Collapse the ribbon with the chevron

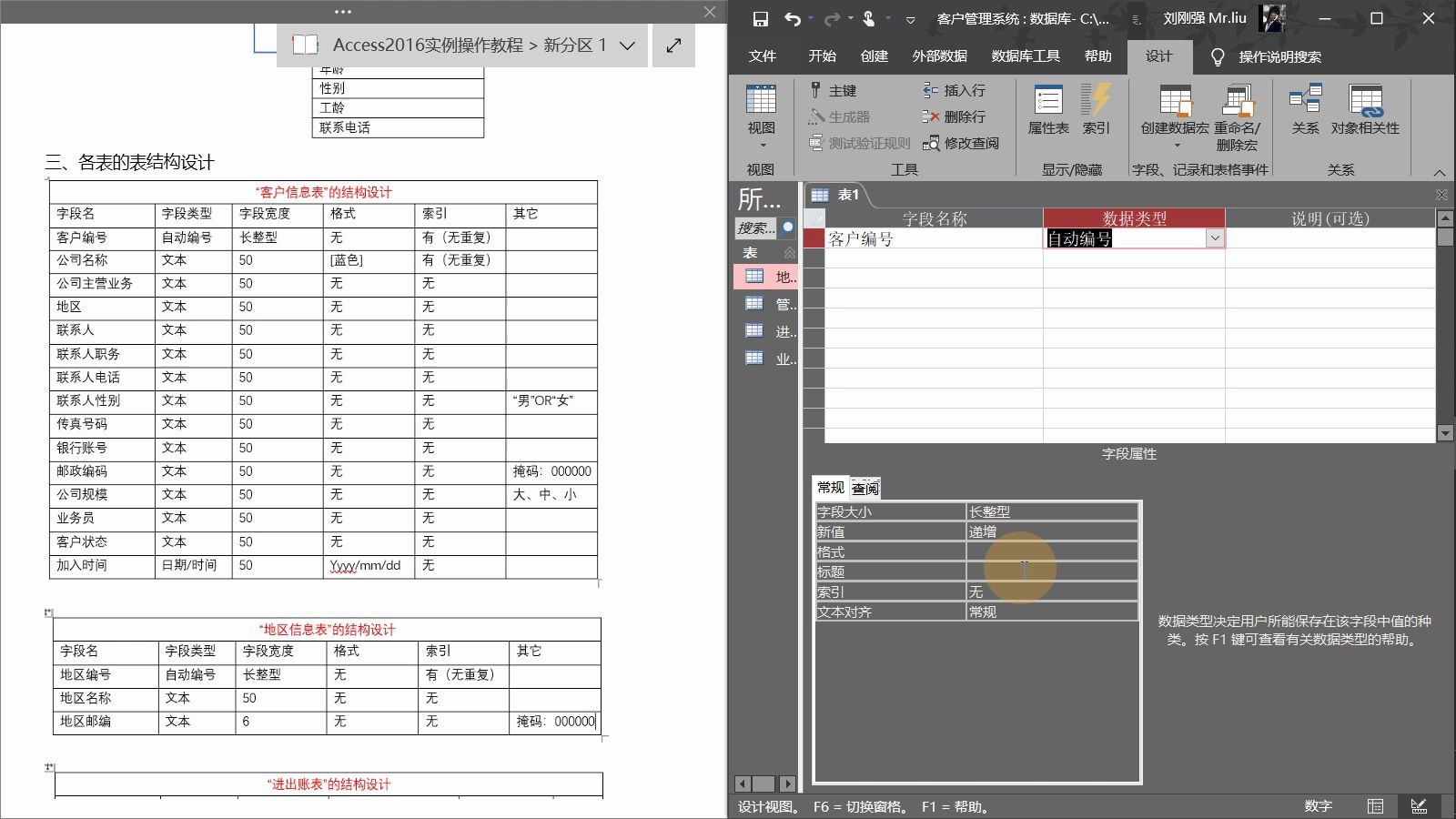pos(1439,172)
